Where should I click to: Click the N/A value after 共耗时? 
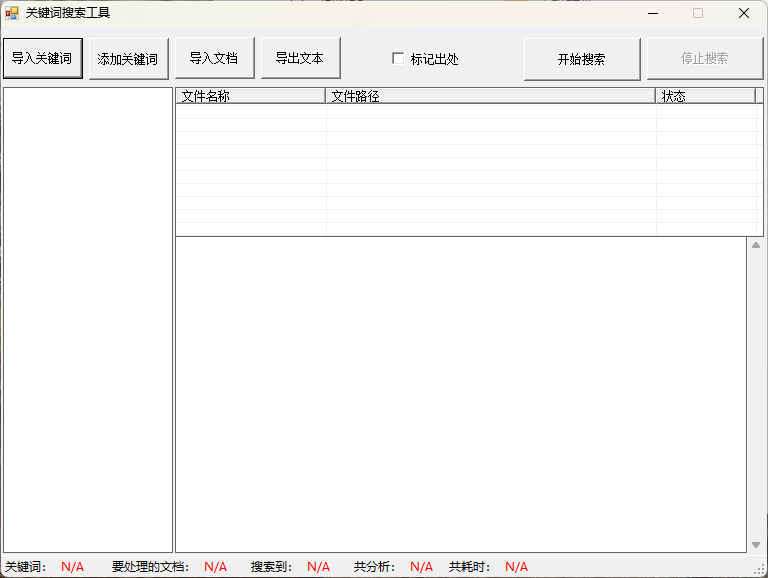tap(516, 567)
